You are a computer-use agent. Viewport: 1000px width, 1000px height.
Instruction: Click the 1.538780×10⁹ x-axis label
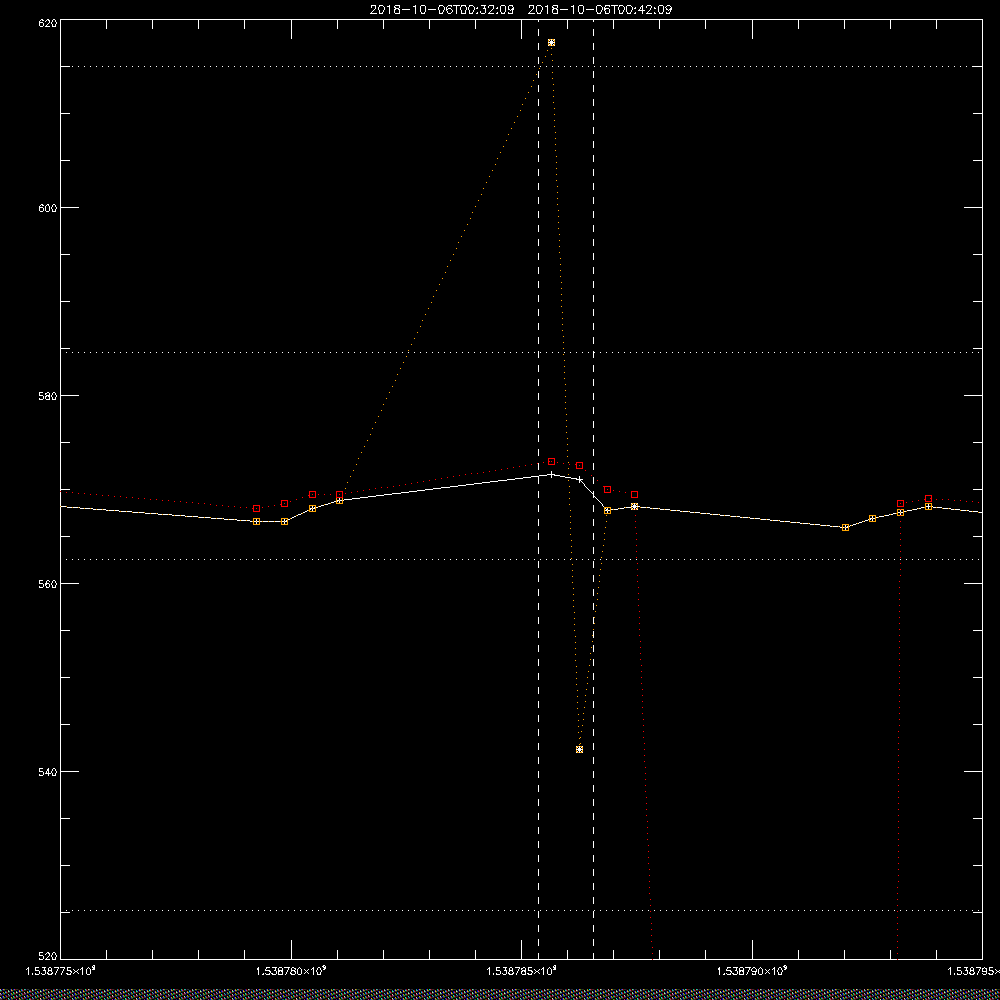pyautogui.click(x=291, y=971)
